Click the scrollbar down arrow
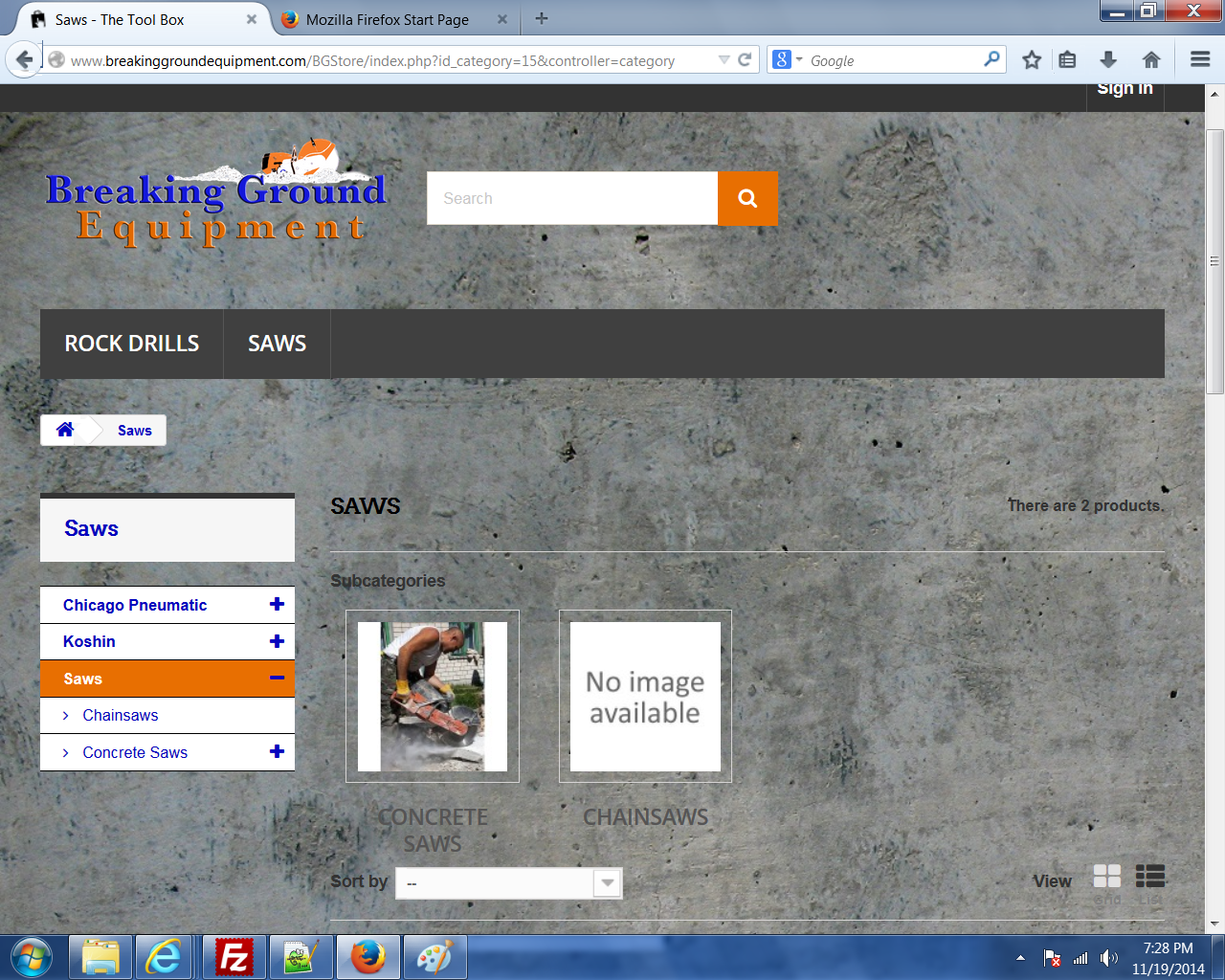This screenshot has width=1225, height=980. pos(1214,924)
